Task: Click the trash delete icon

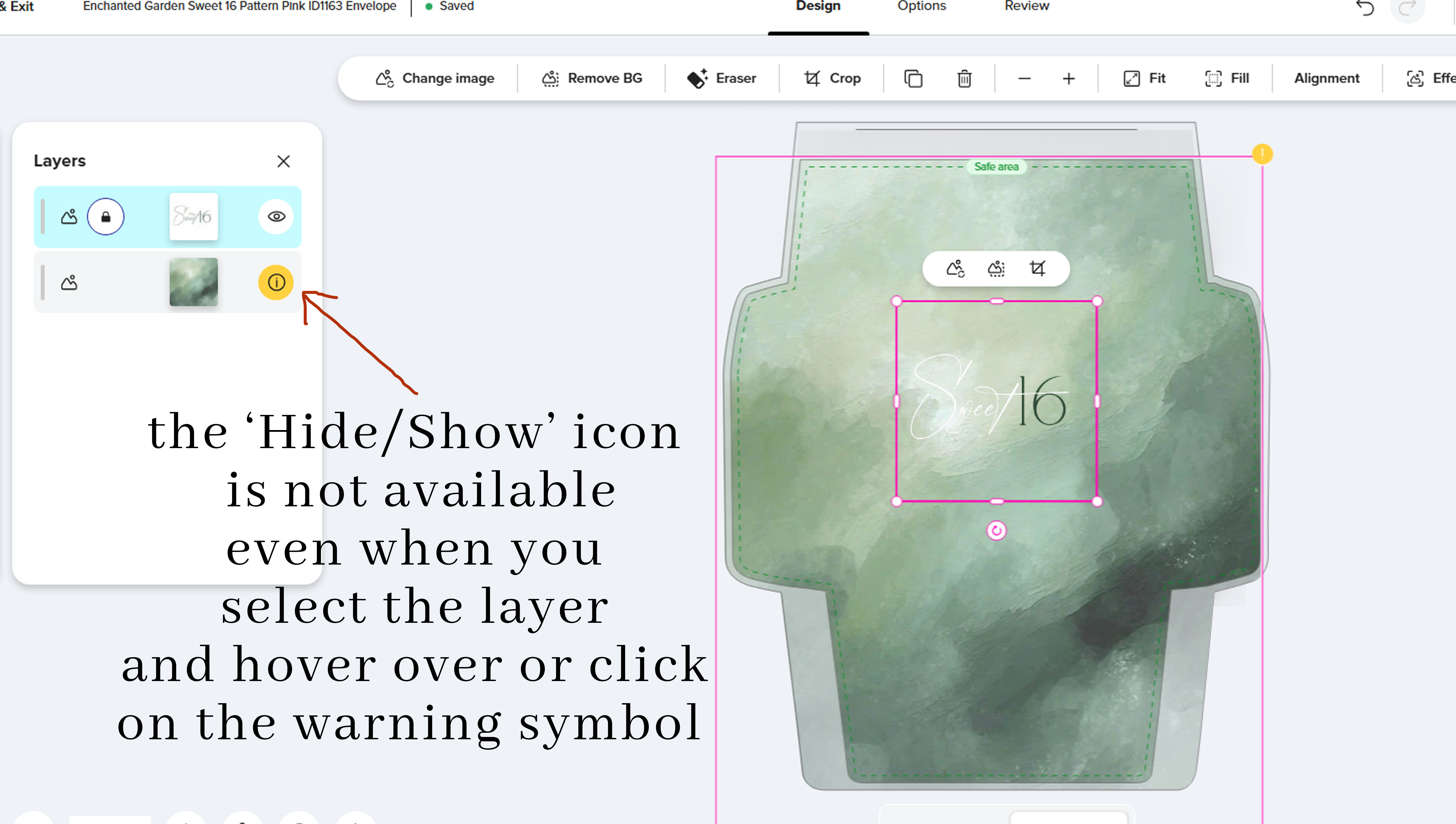Action: tap(964, 78)
